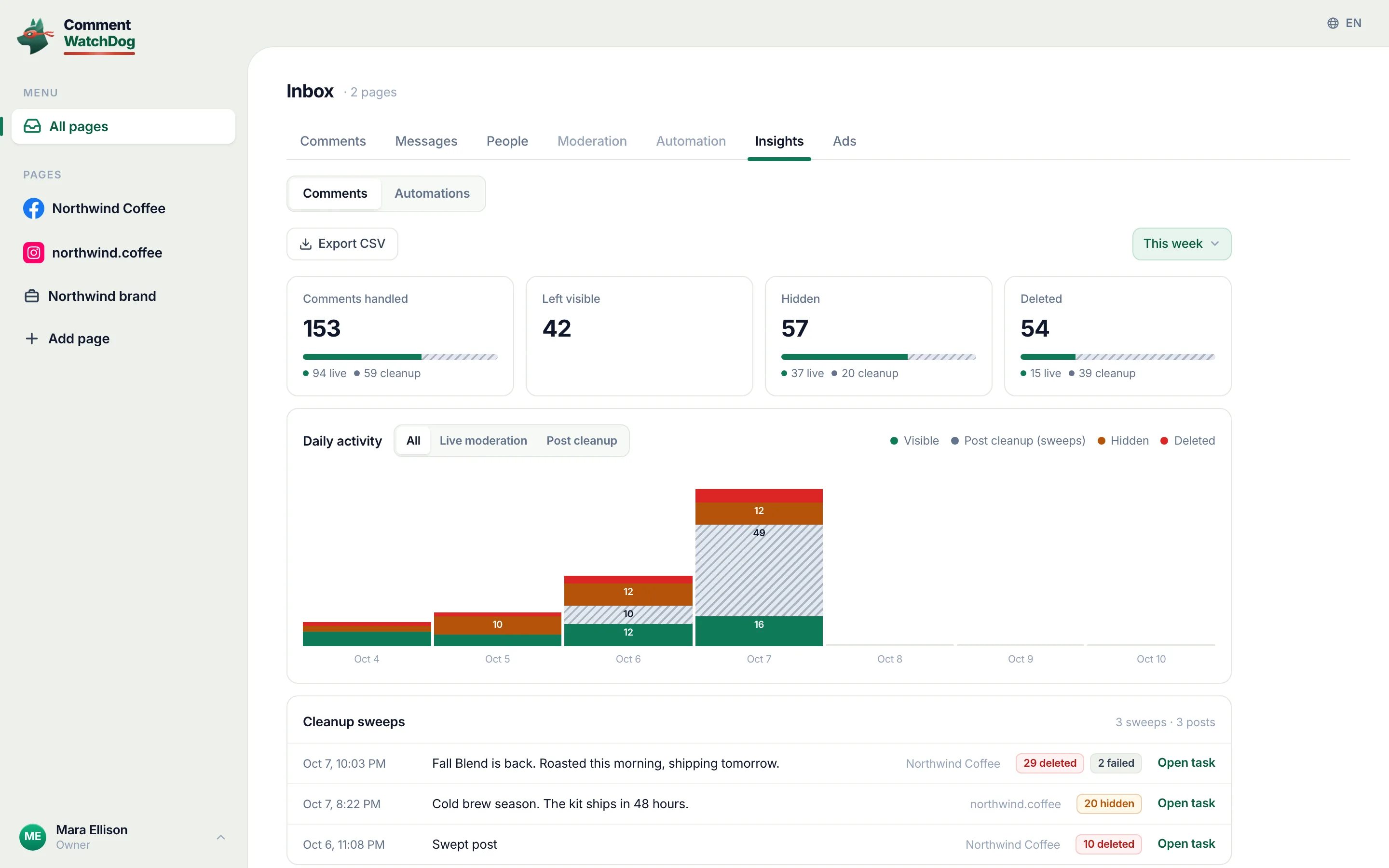
Task: Click the 2 failed badge
Action: click(1116, 763)
